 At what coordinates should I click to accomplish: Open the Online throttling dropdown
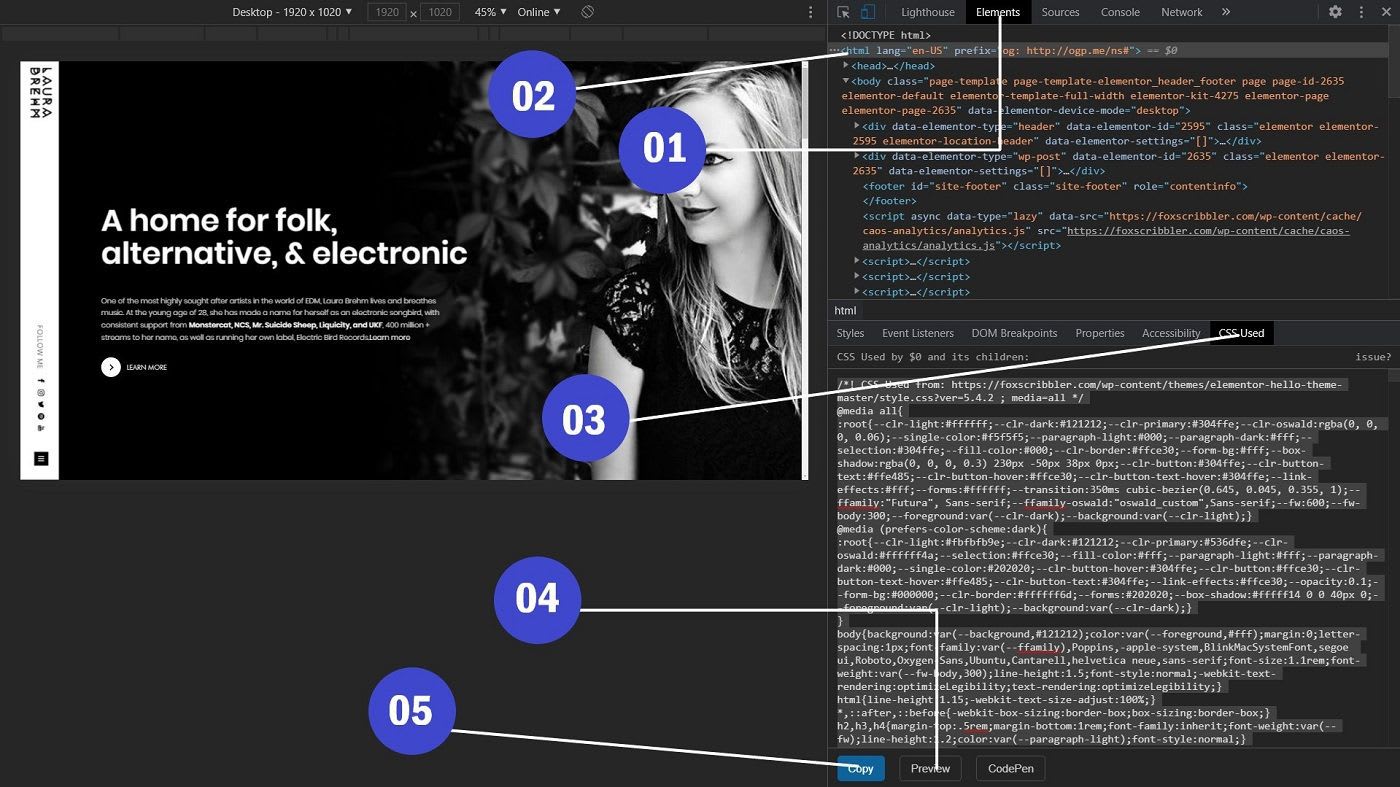[539, 12]
